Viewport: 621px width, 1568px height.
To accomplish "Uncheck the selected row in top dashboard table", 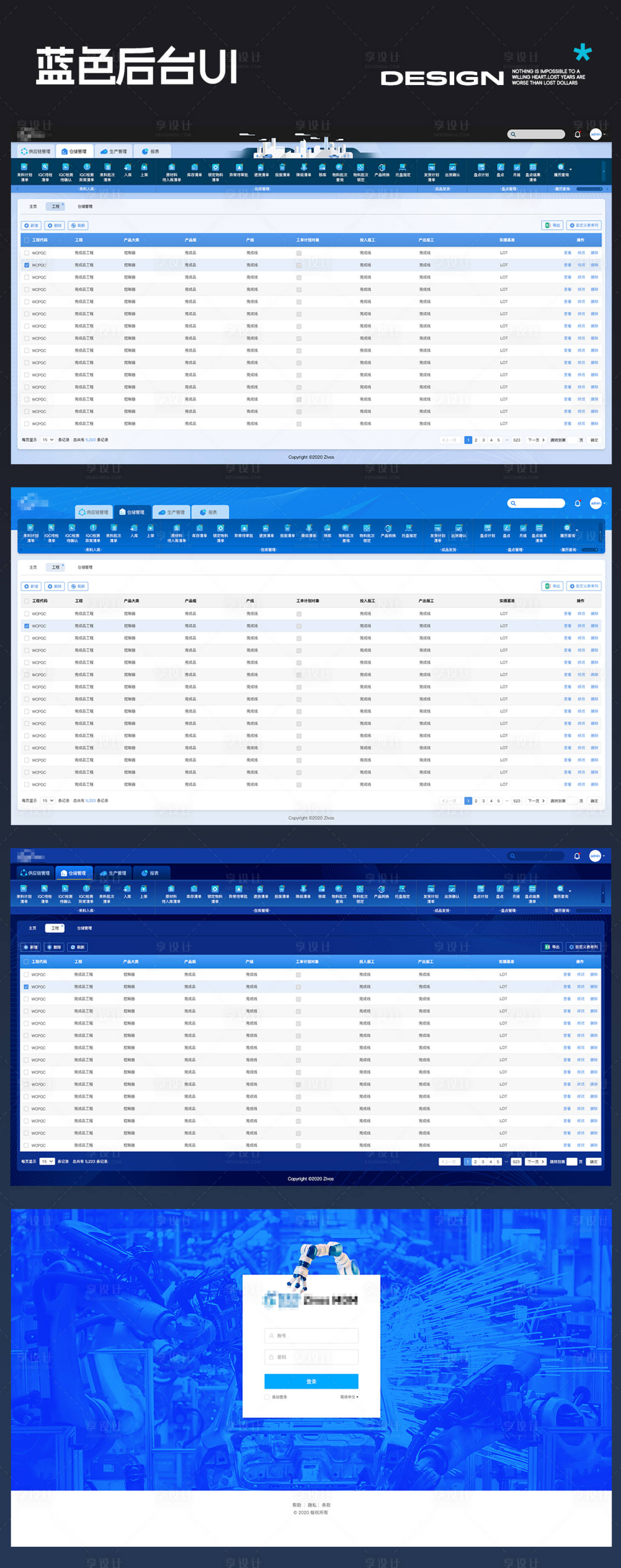I will (x=27, y=265).
